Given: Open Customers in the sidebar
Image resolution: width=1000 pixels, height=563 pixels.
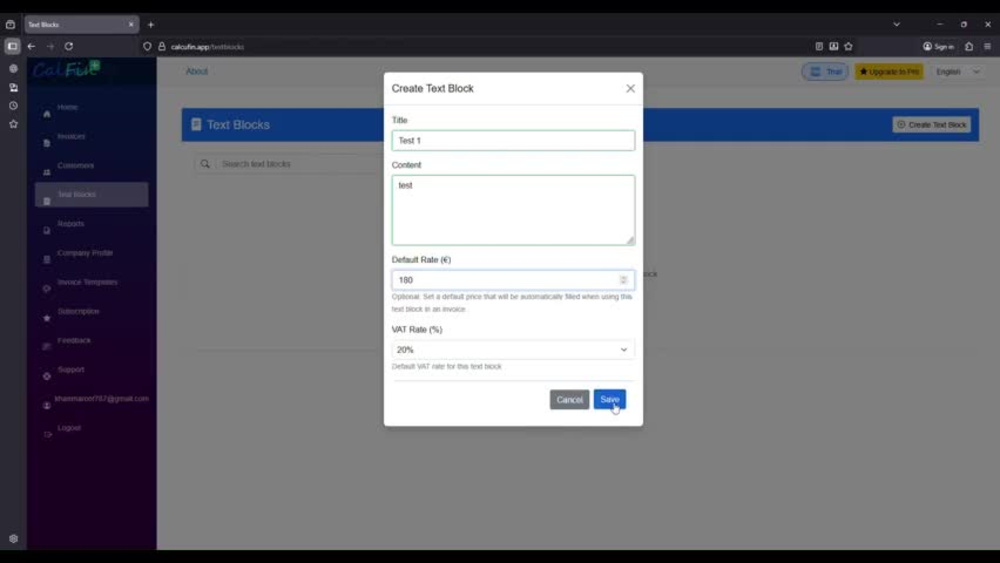Looking at the screenshot, I should click(x=75, y=166).
